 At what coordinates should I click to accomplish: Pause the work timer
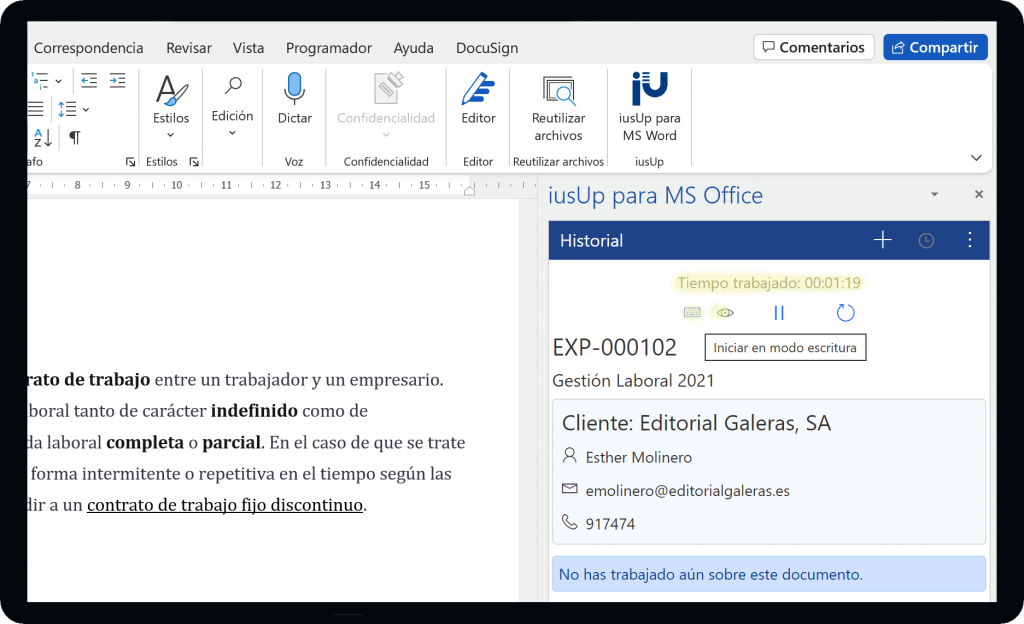pos(778,313)
